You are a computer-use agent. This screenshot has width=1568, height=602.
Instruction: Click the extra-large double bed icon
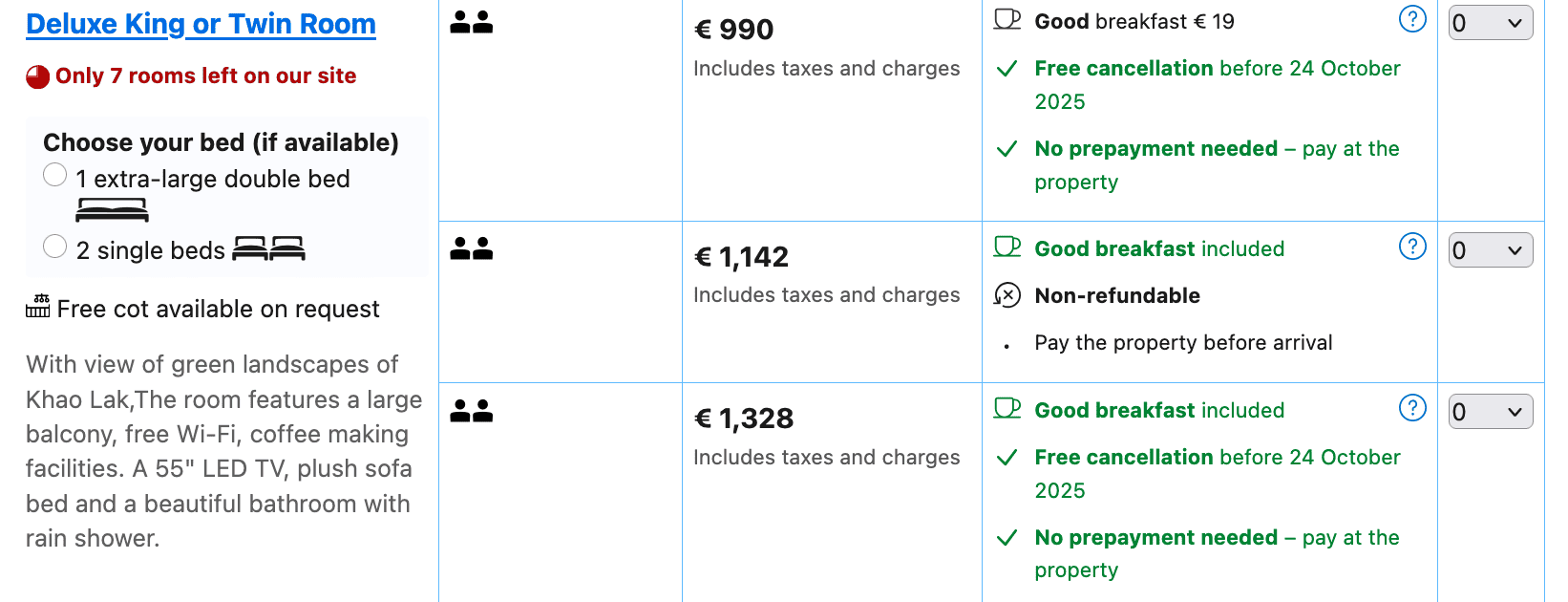coord(112,209)
